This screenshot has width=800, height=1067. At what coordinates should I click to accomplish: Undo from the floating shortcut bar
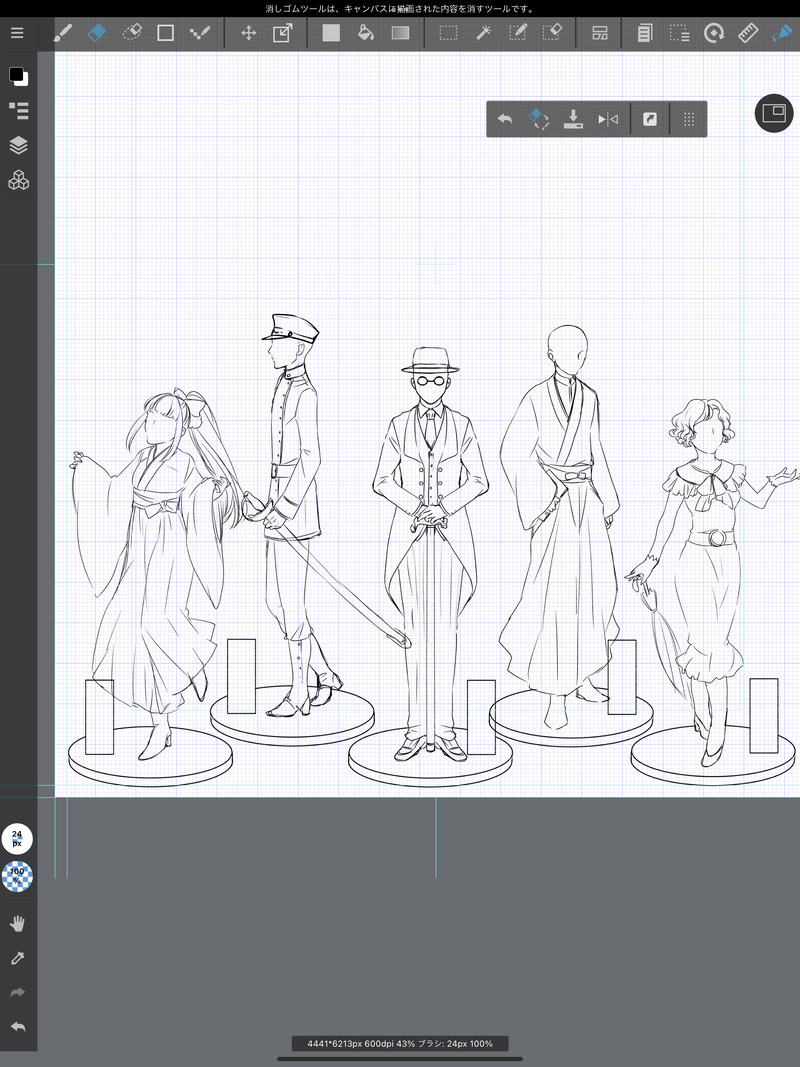coord(505,119)
